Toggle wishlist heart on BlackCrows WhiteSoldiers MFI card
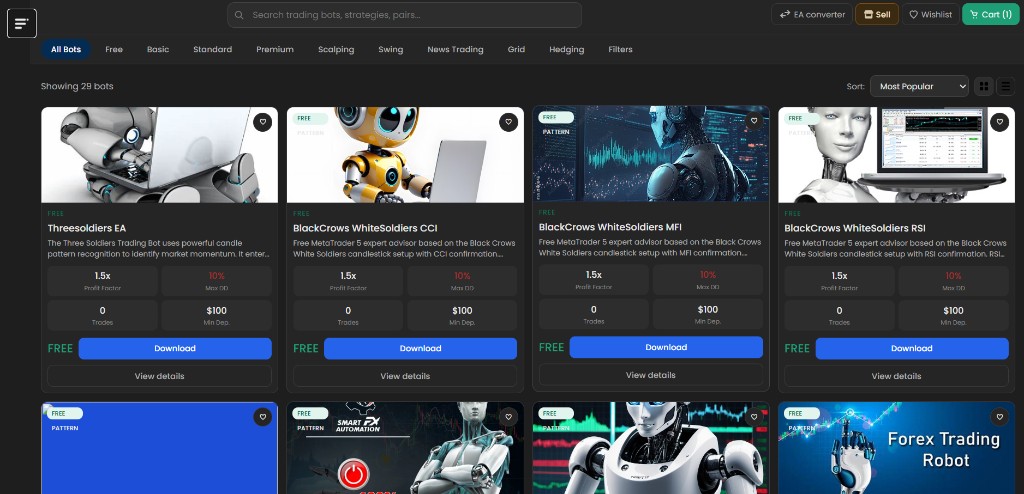1024x494 pixels. tap(754, 121)
